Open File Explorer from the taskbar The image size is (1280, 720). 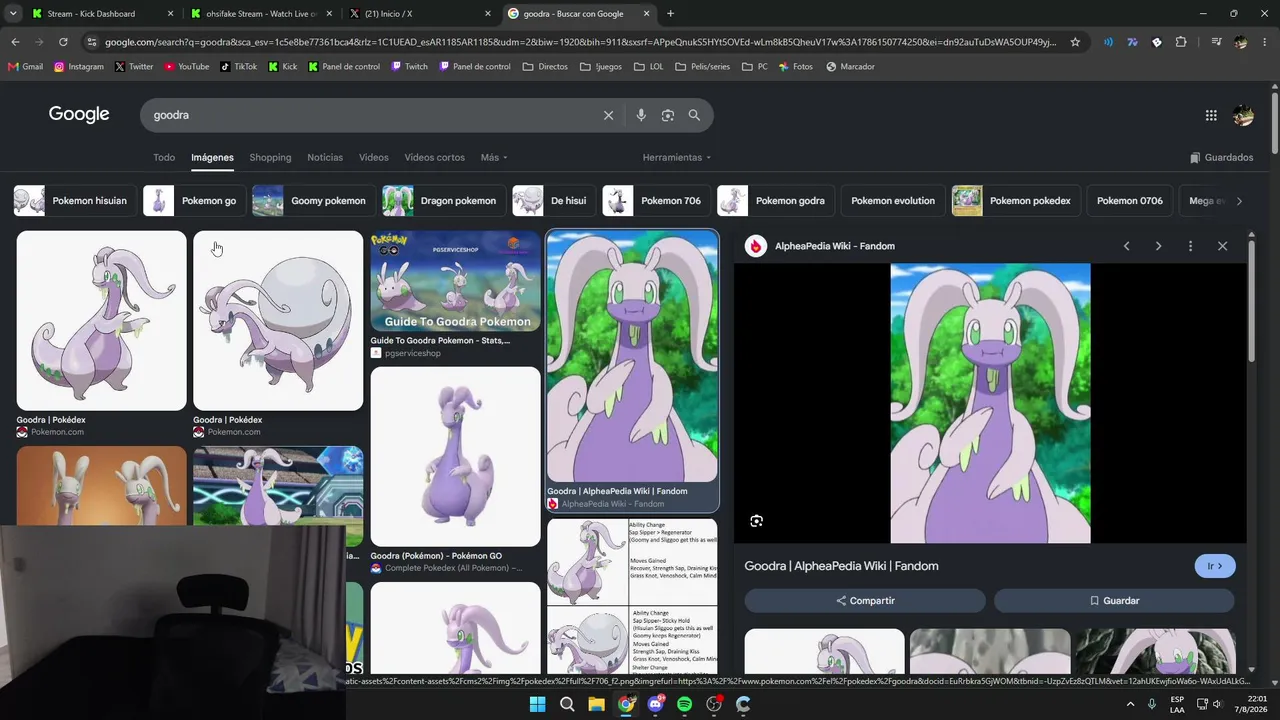[596, 704]
